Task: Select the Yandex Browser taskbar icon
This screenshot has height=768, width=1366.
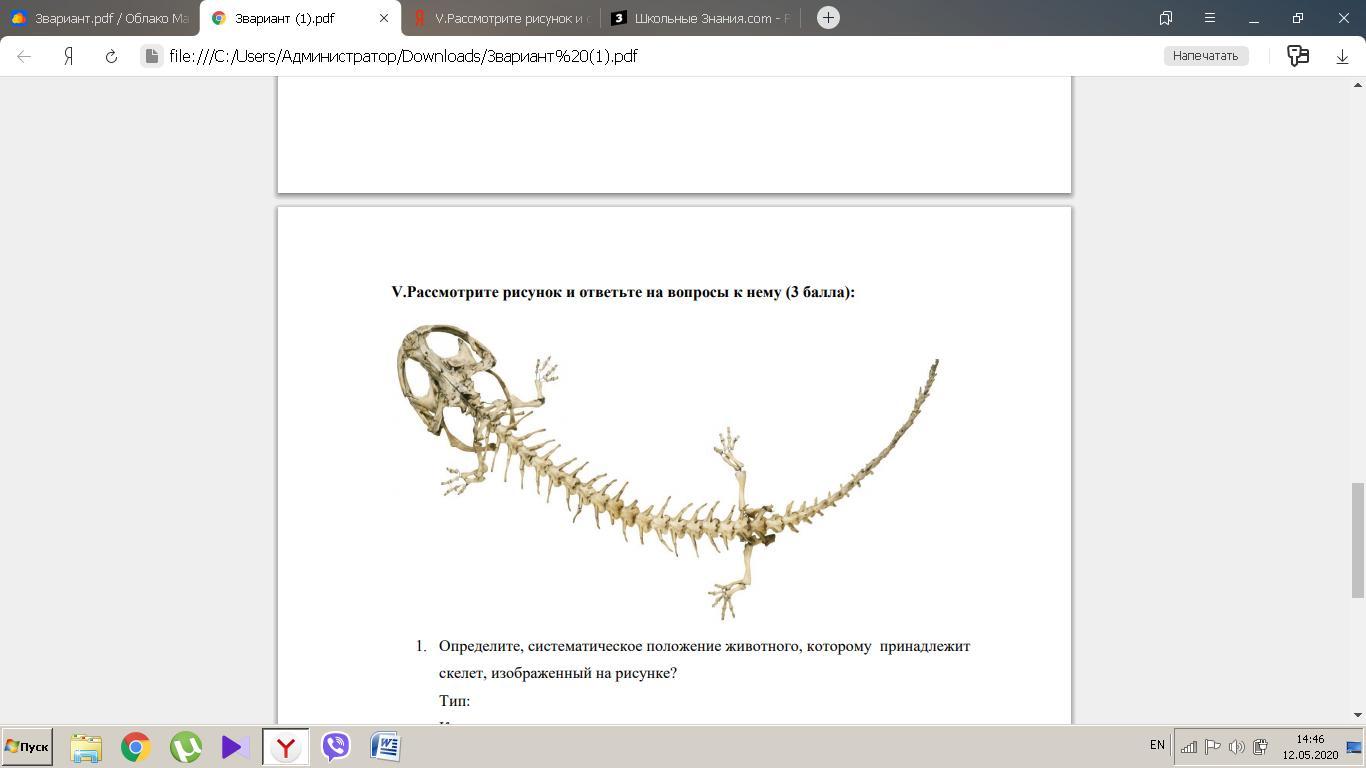Action: 286,747
